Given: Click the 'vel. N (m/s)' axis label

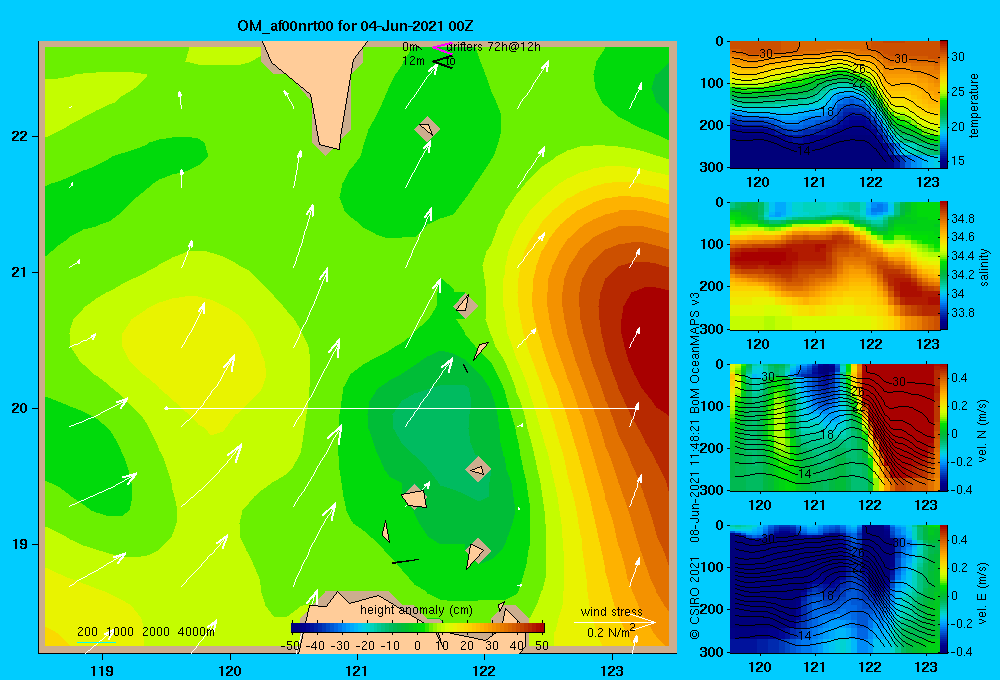Looking at the screenshot, I should coord(983,431).
